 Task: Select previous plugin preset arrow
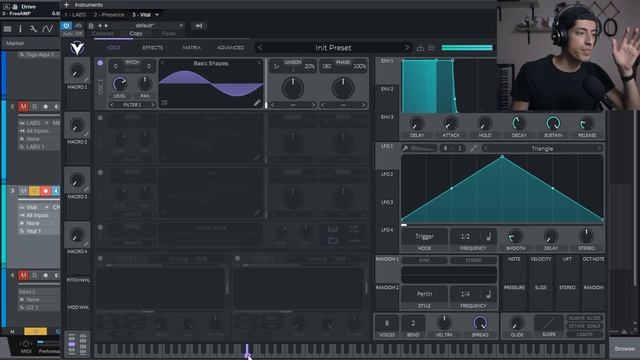point(99,26)
